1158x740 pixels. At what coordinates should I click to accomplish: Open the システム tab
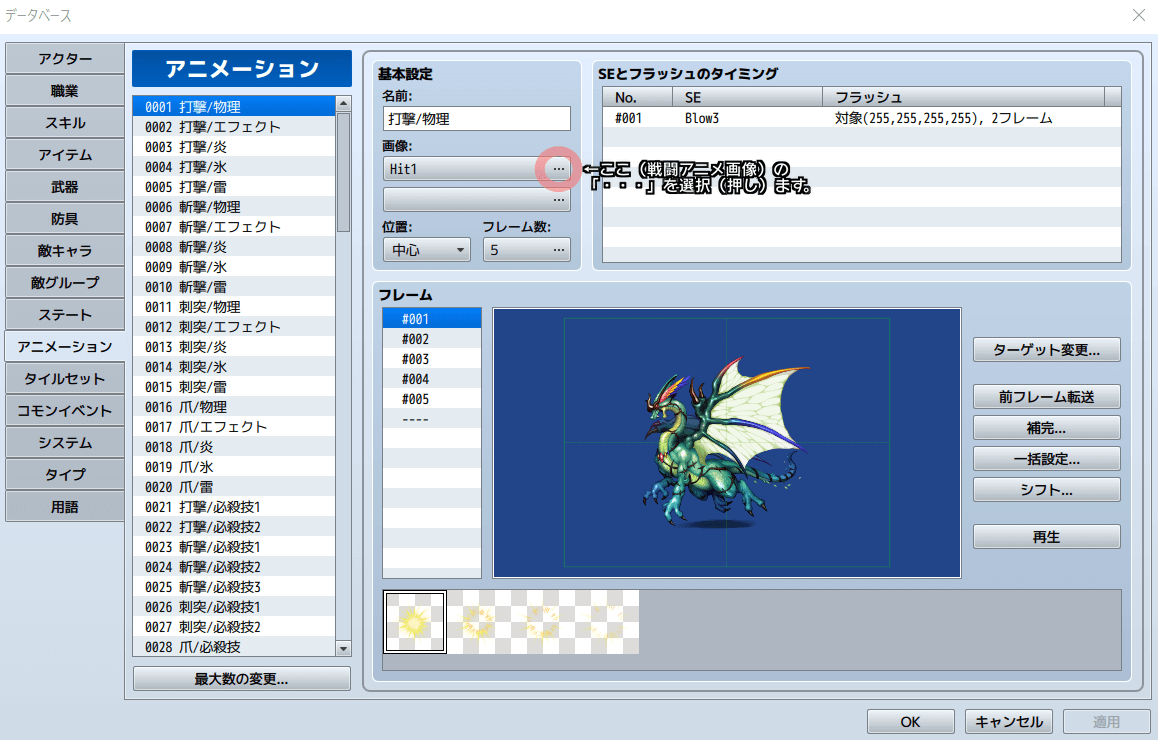pos(65,442)
